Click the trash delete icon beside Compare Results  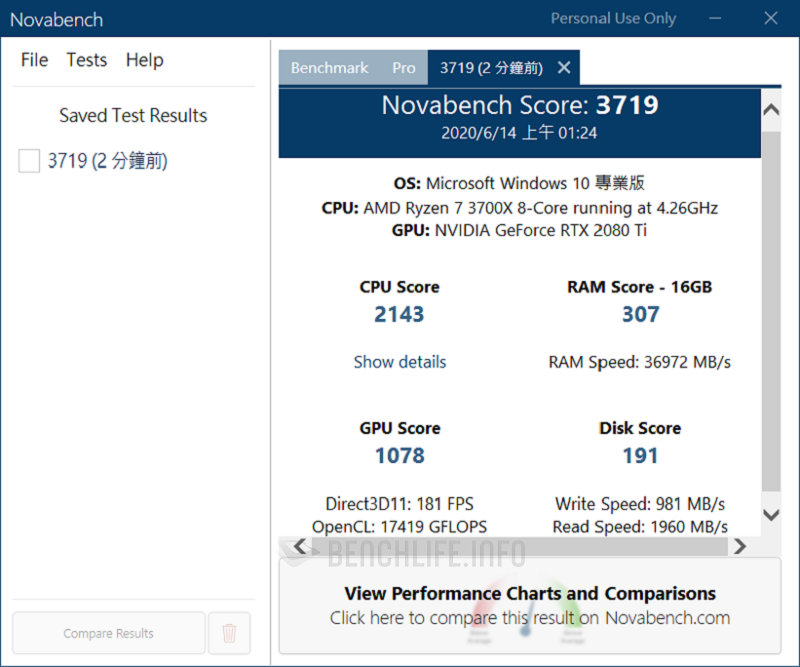point(229,633)
